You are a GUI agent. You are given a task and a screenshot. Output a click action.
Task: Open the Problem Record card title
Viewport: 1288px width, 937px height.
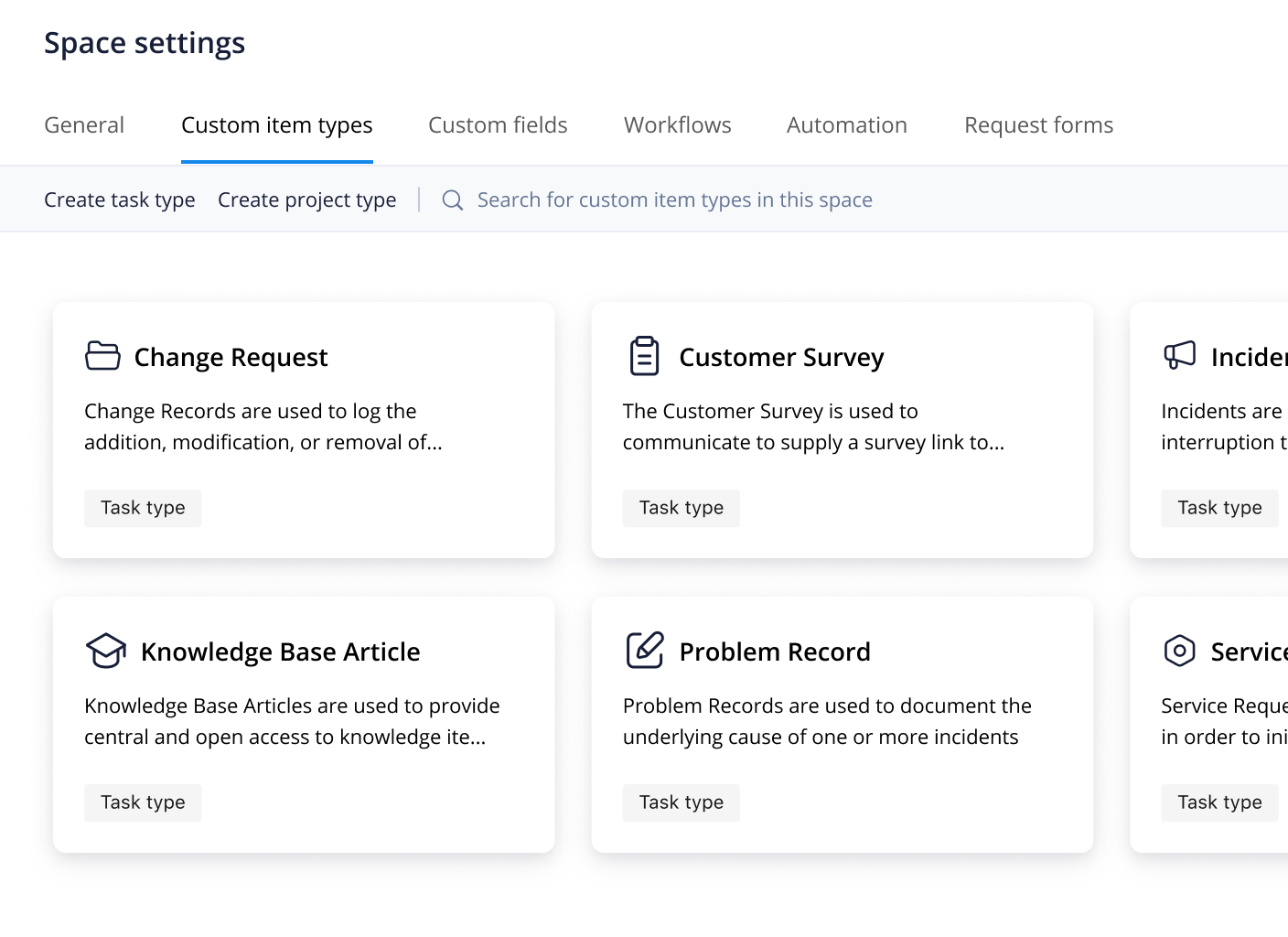pos(774,652)
